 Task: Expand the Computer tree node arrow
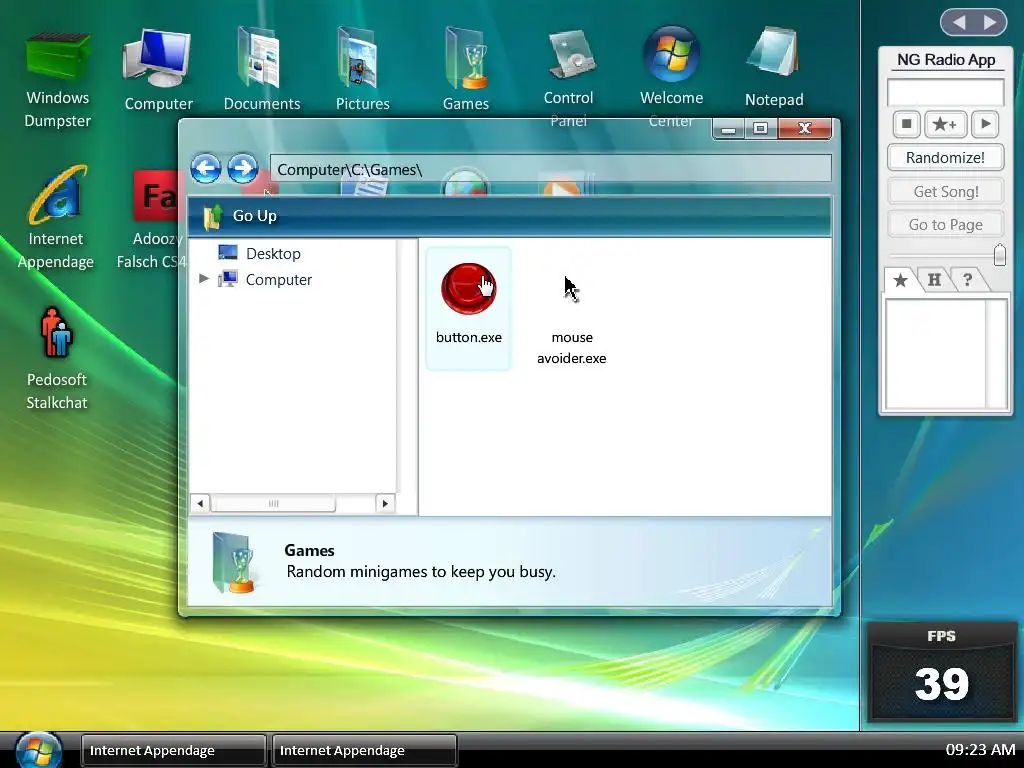click(204, 279)
